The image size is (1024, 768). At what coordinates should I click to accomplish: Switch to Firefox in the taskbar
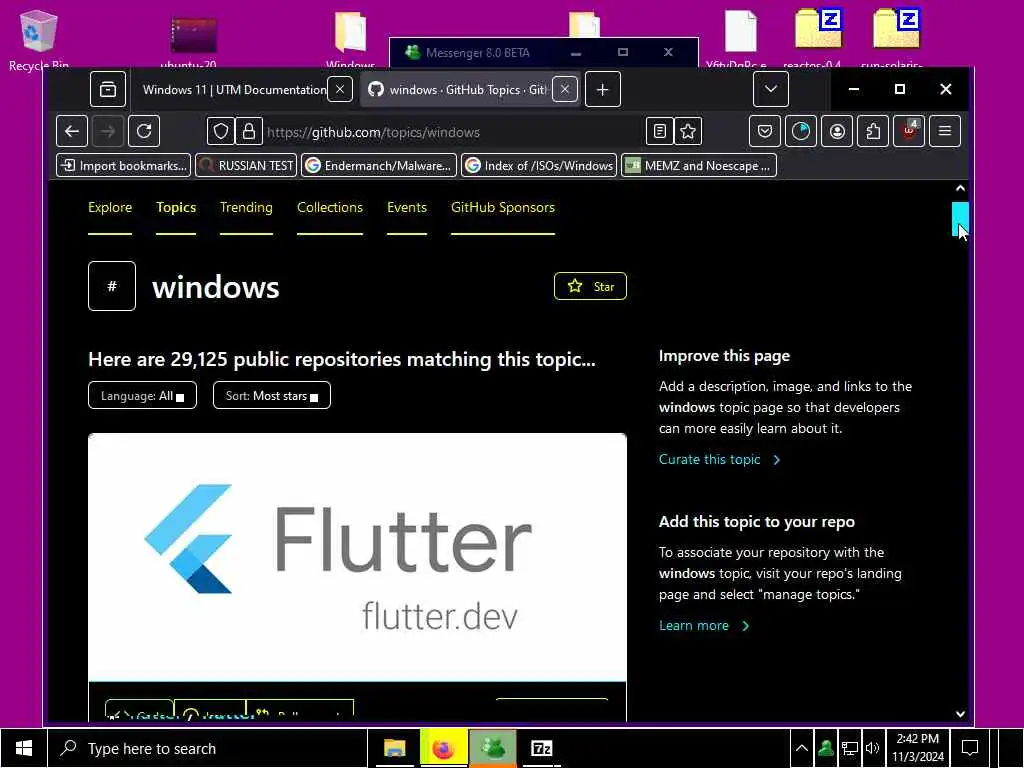[443, 748]
